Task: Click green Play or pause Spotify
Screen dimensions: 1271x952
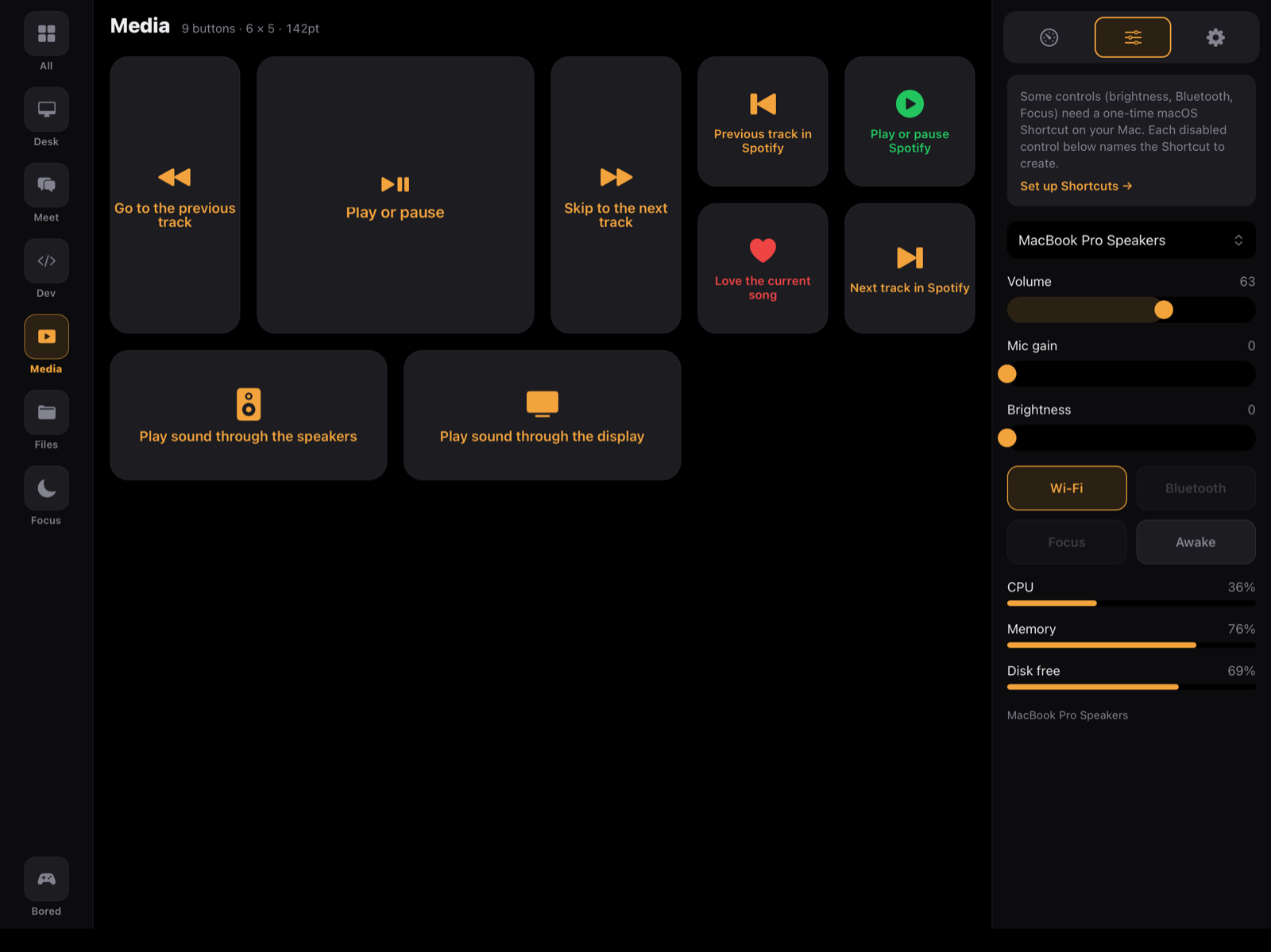Action: (x=910, y=121)
